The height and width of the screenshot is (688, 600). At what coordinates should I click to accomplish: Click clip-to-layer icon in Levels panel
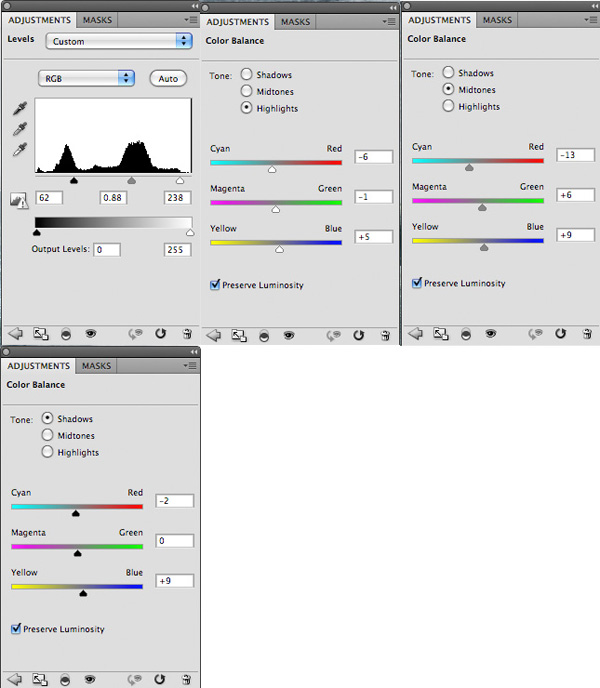[x=66, y=334]
